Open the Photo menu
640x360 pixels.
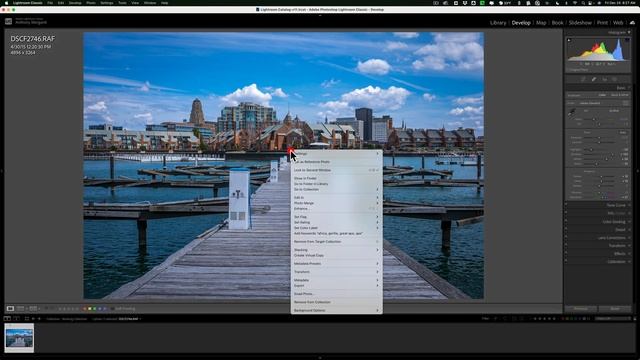(x=91, y=3)
